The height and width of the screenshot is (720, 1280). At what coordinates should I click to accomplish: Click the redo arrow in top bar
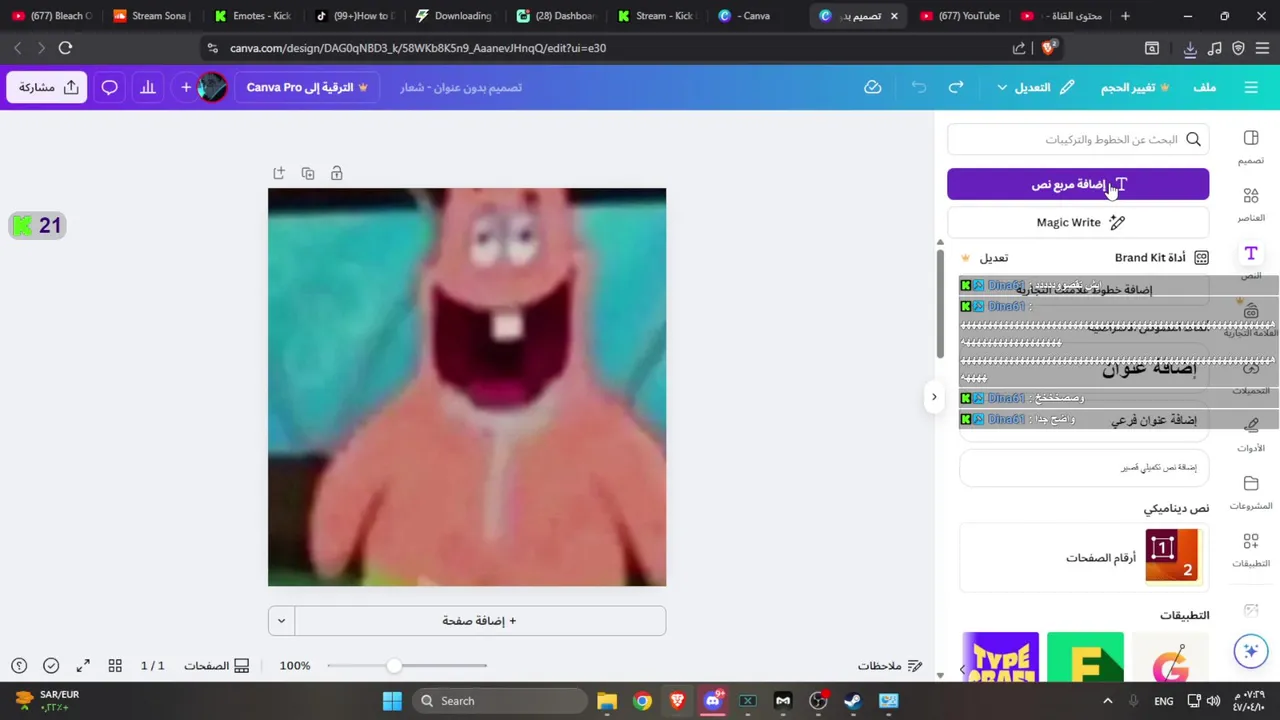click(956, 87)
